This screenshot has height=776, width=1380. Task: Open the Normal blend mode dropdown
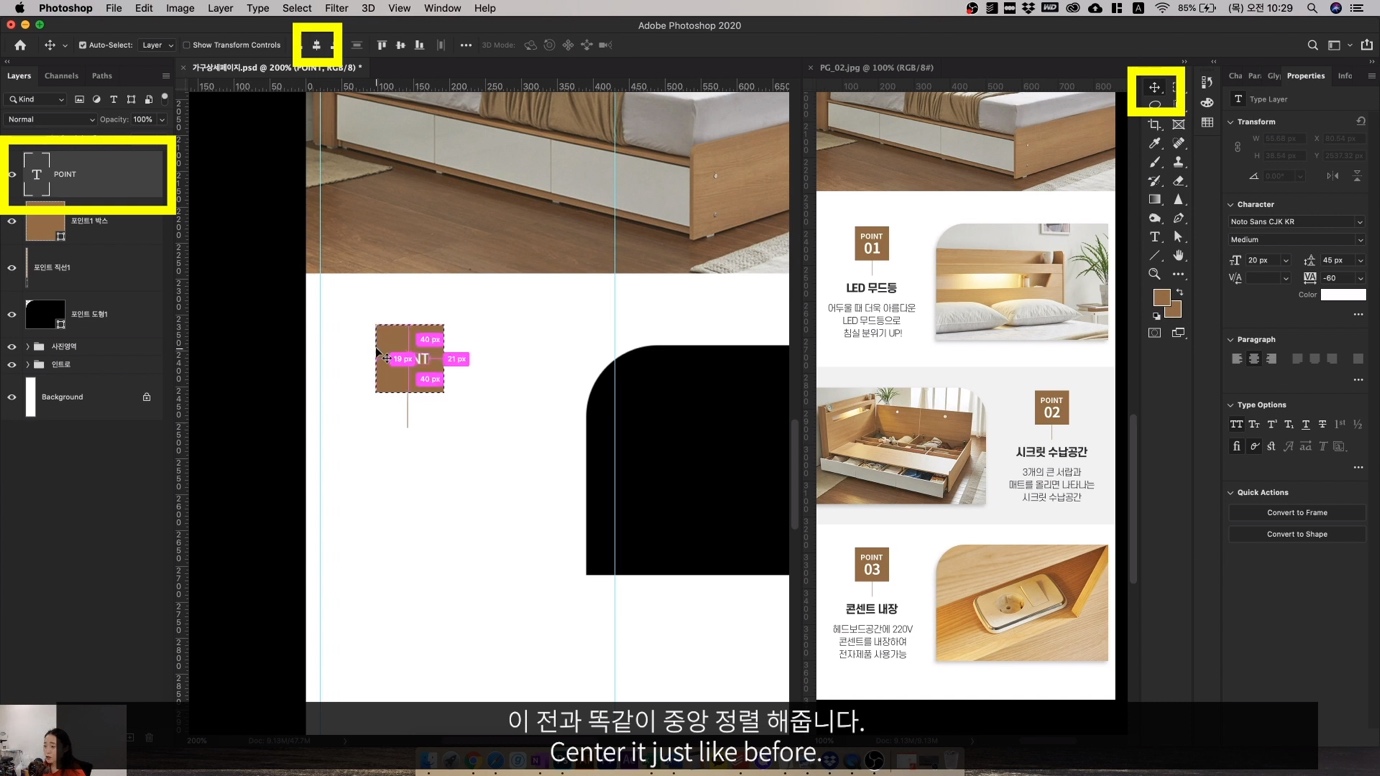coord(50,120)
